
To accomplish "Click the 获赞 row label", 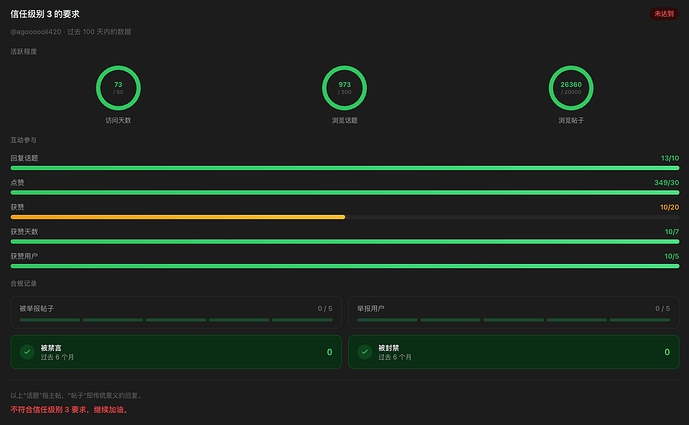I will (18, 207).
